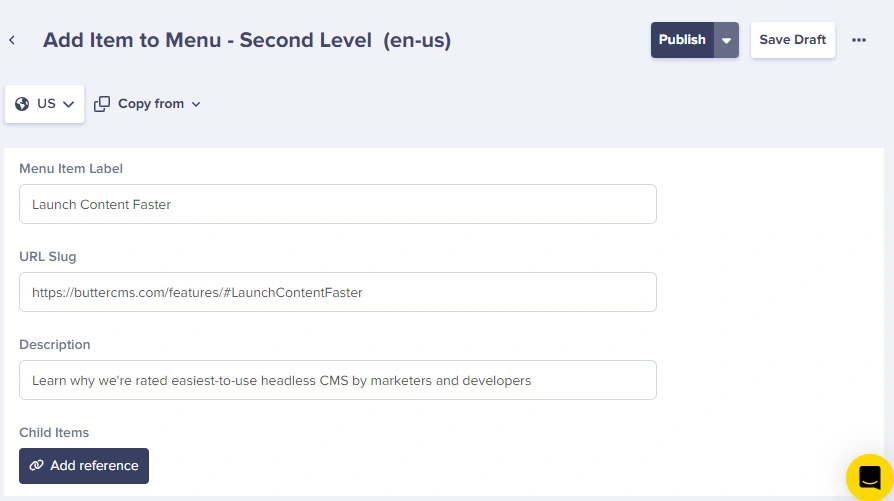Click the Save Draft button
Screen dimensions: 894x501
pos(792,40)
